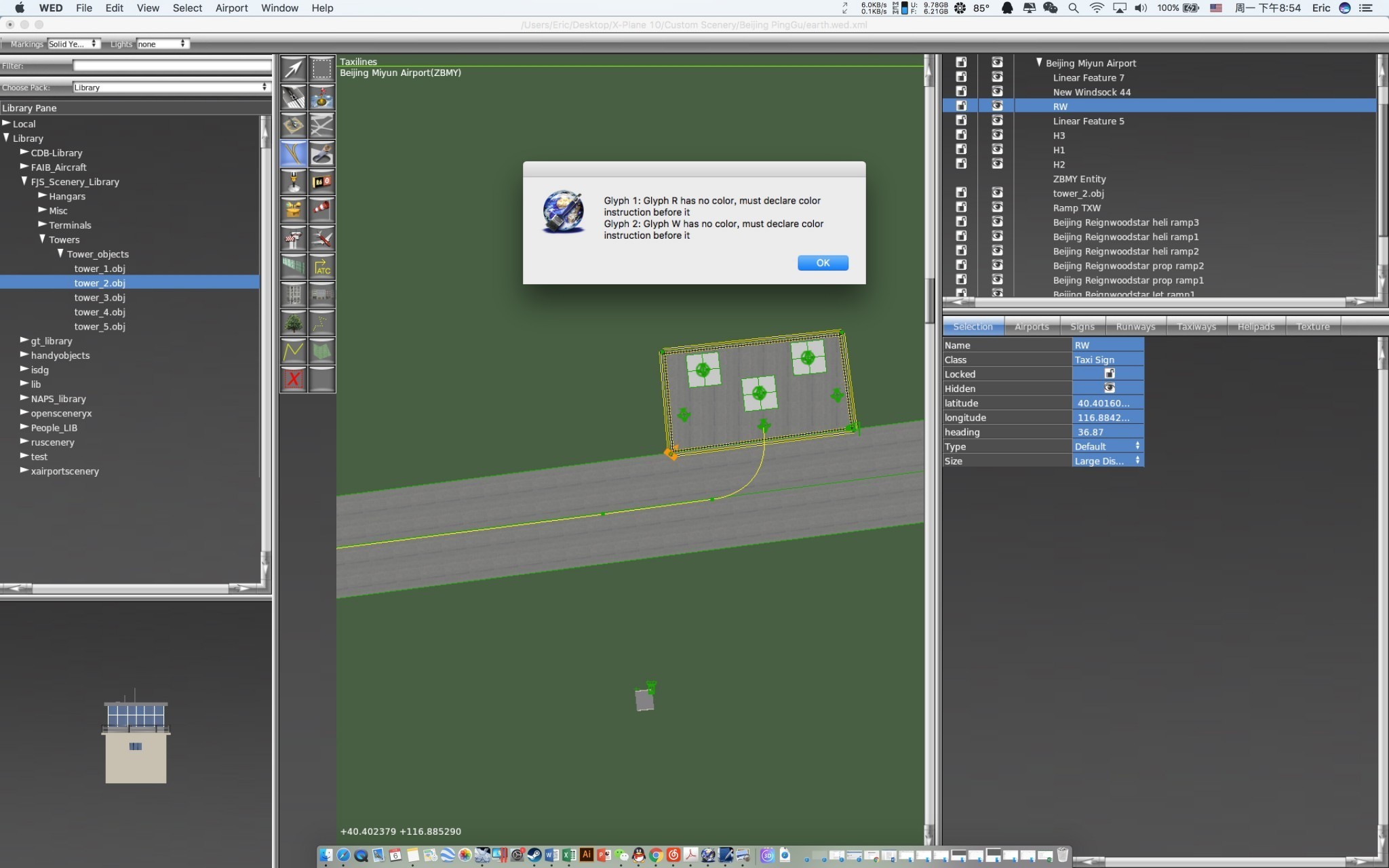Select the Airport Beacon tool

[294, 210]
